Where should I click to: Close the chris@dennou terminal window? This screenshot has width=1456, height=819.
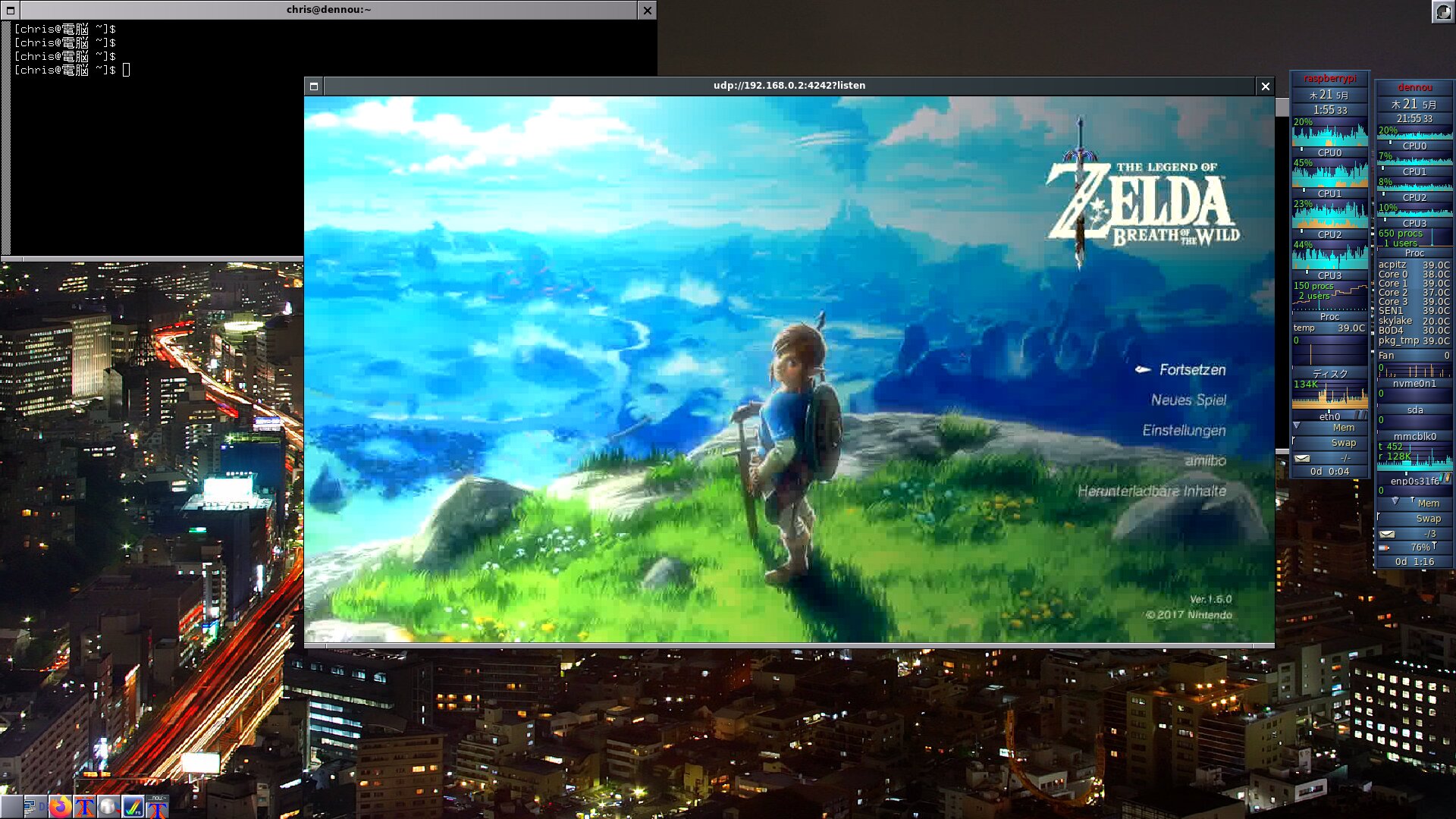[x=647, y=10]
